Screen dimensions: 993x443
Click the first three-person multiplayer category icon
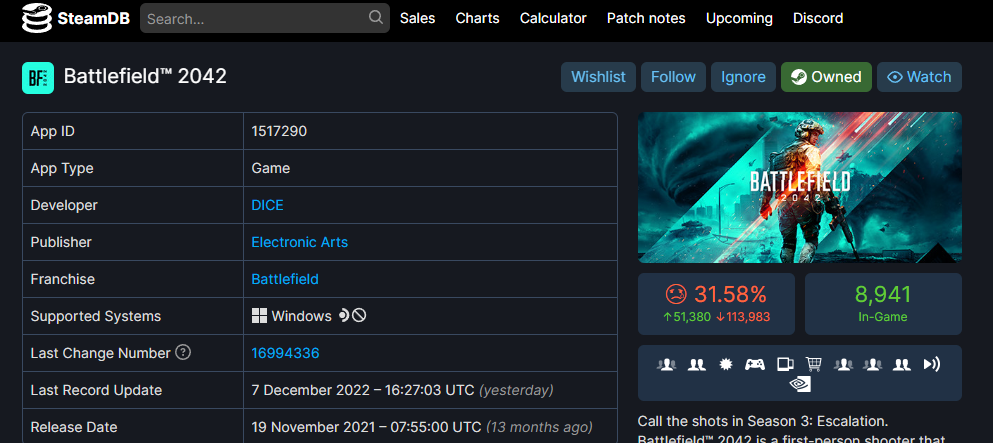coord(666,364)
